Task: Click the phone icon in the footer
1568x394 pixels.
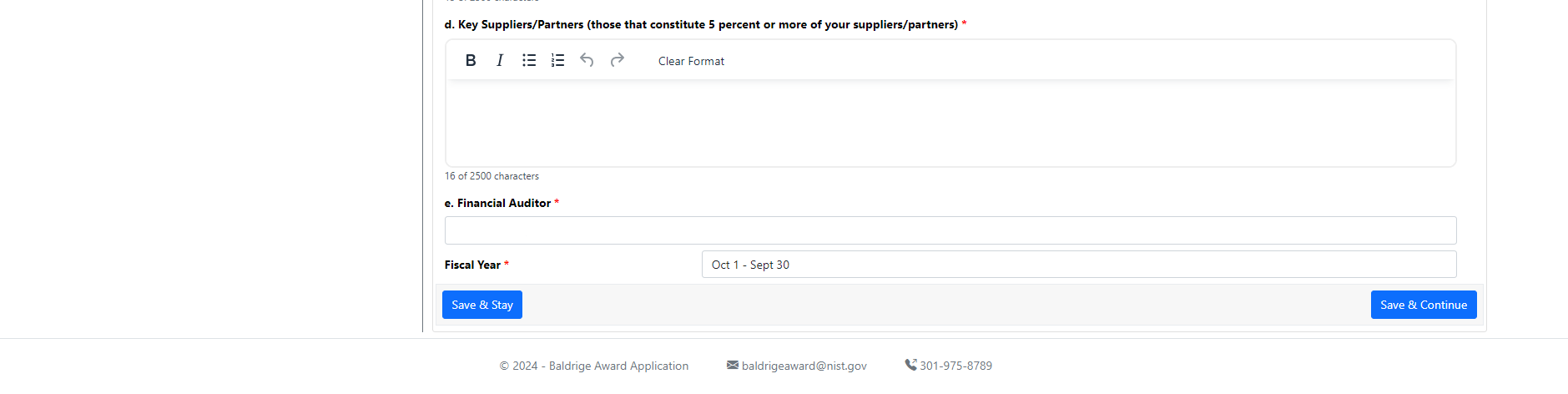Action: pos(910,365)
